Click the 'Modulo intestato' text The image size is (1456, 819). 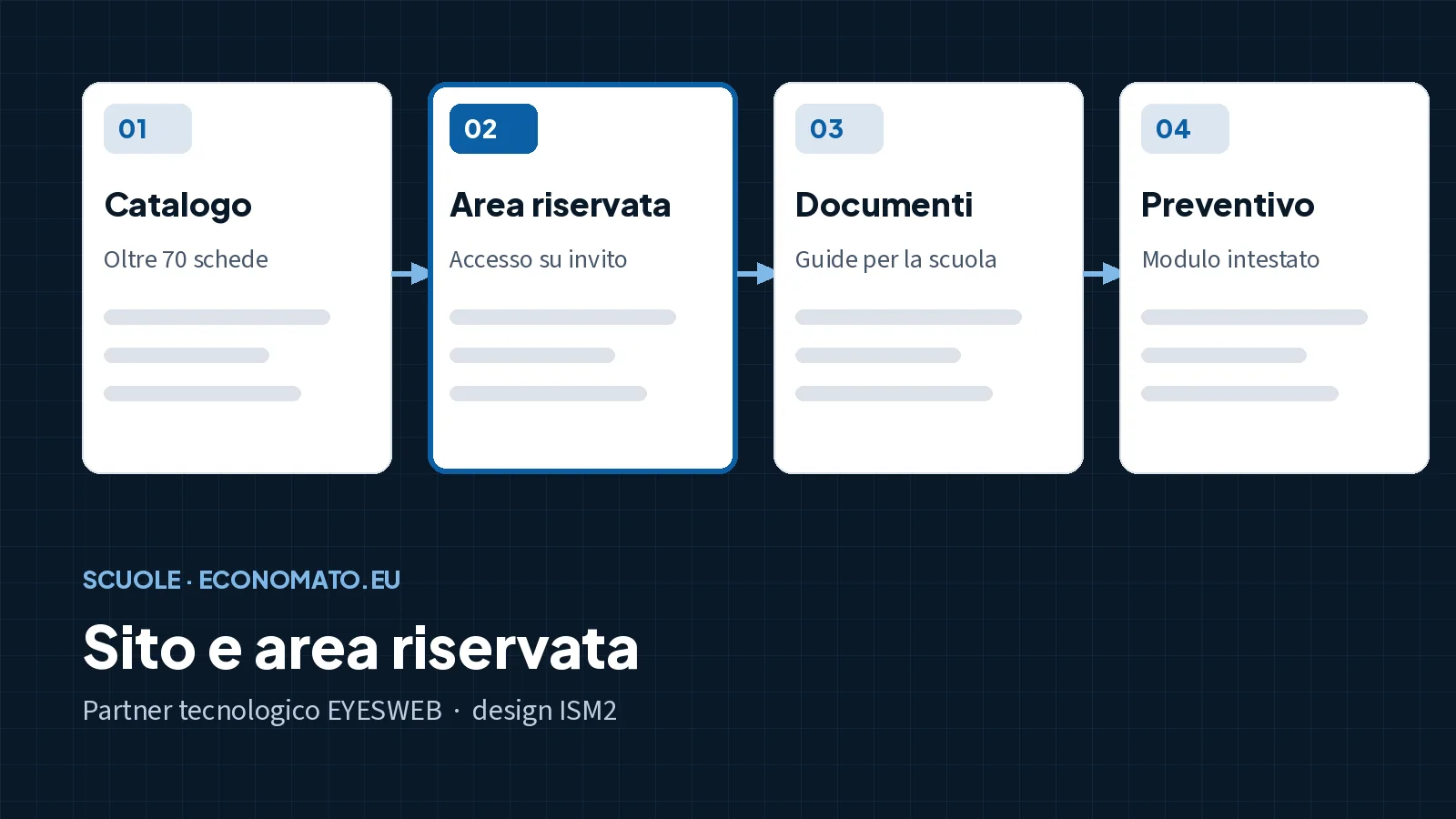tap(1230, 259)
